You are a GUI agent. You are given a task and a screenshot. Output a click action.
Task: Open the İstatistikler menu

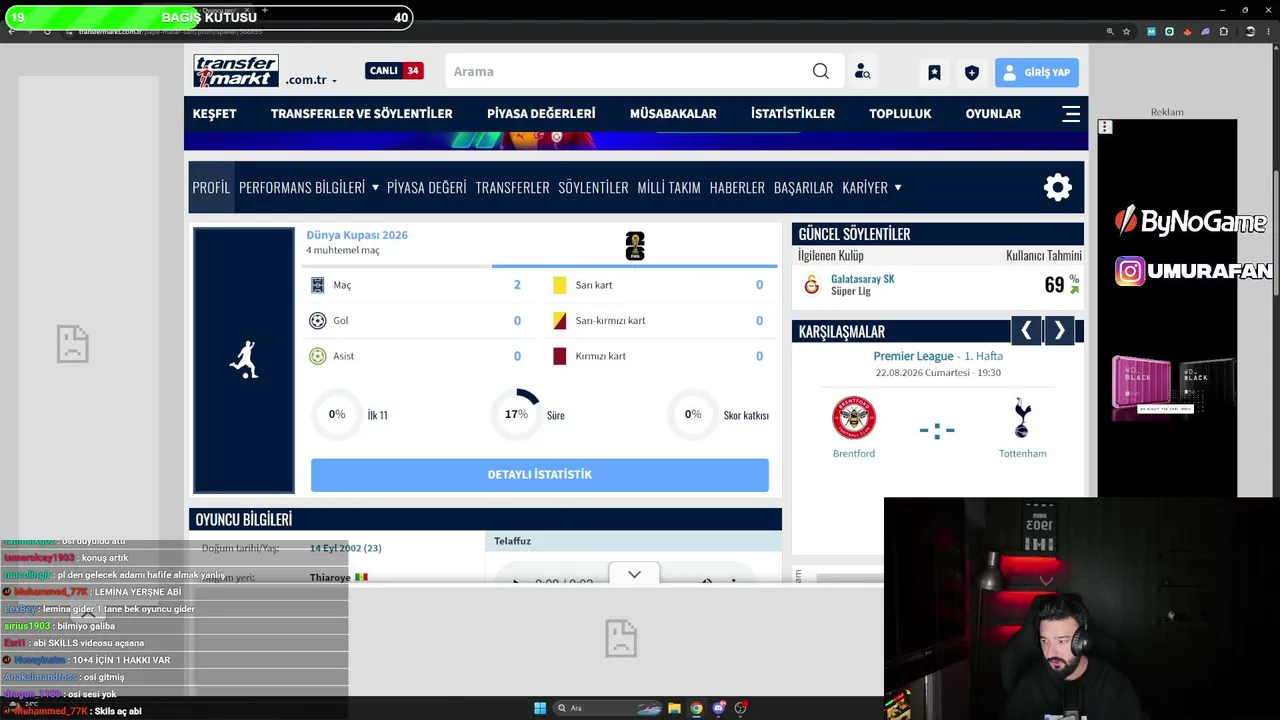point(793,114)
